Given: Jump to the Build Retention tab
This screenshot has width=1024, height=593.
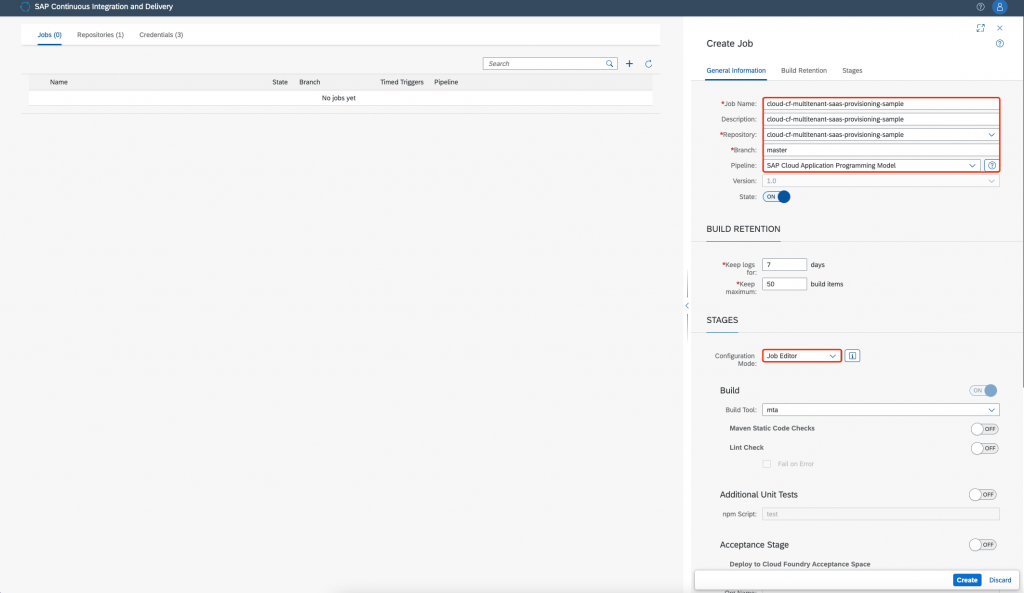Looking at the screenshot, I should [x=804, y=71].
